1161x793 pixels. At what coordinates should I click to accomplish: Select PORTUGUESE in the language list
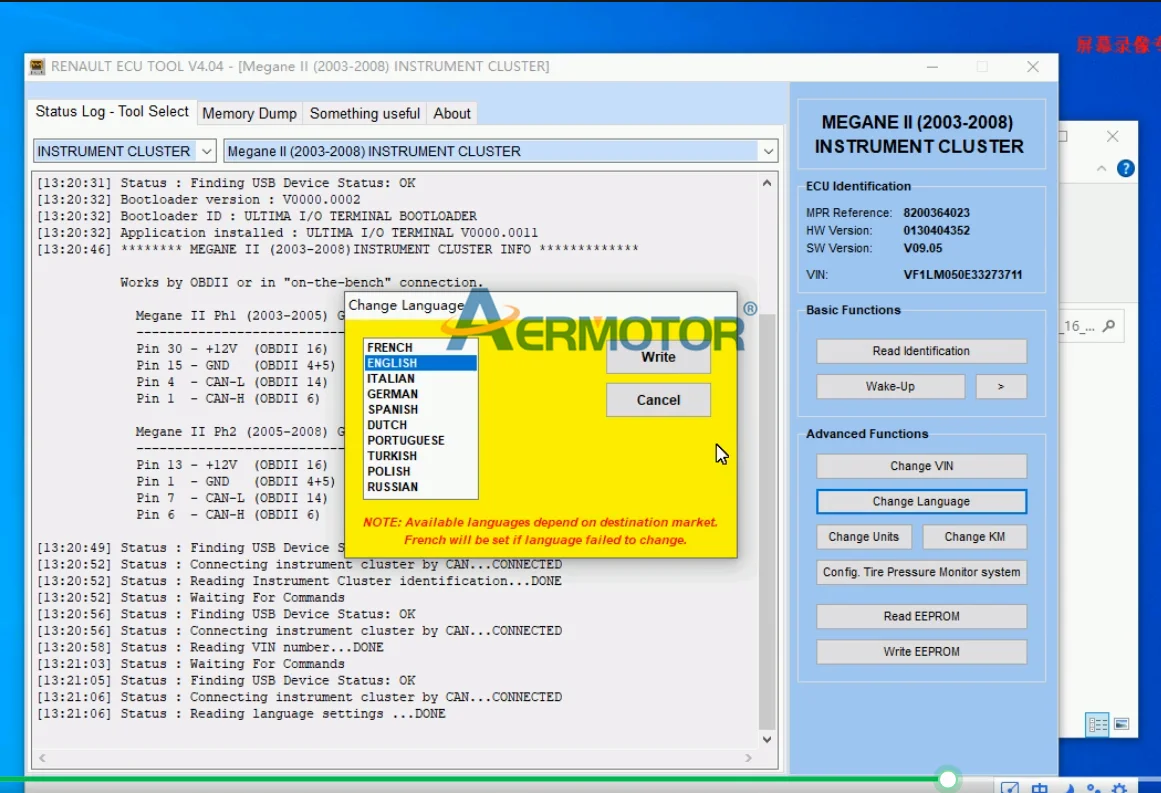point(421,441)
